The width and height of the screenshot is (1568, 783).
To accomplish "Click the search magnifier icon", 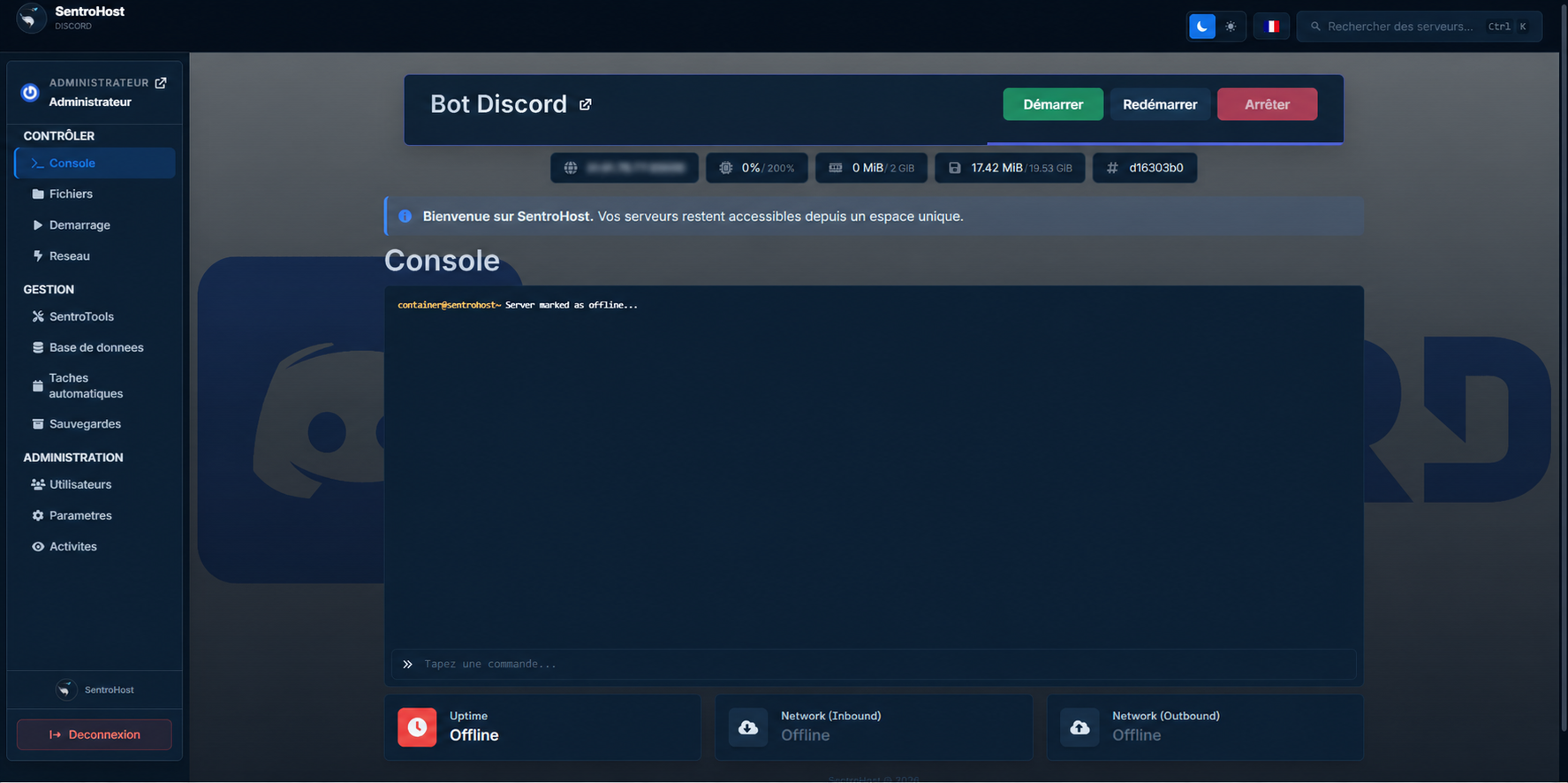I will click(x=1315, y=27).
